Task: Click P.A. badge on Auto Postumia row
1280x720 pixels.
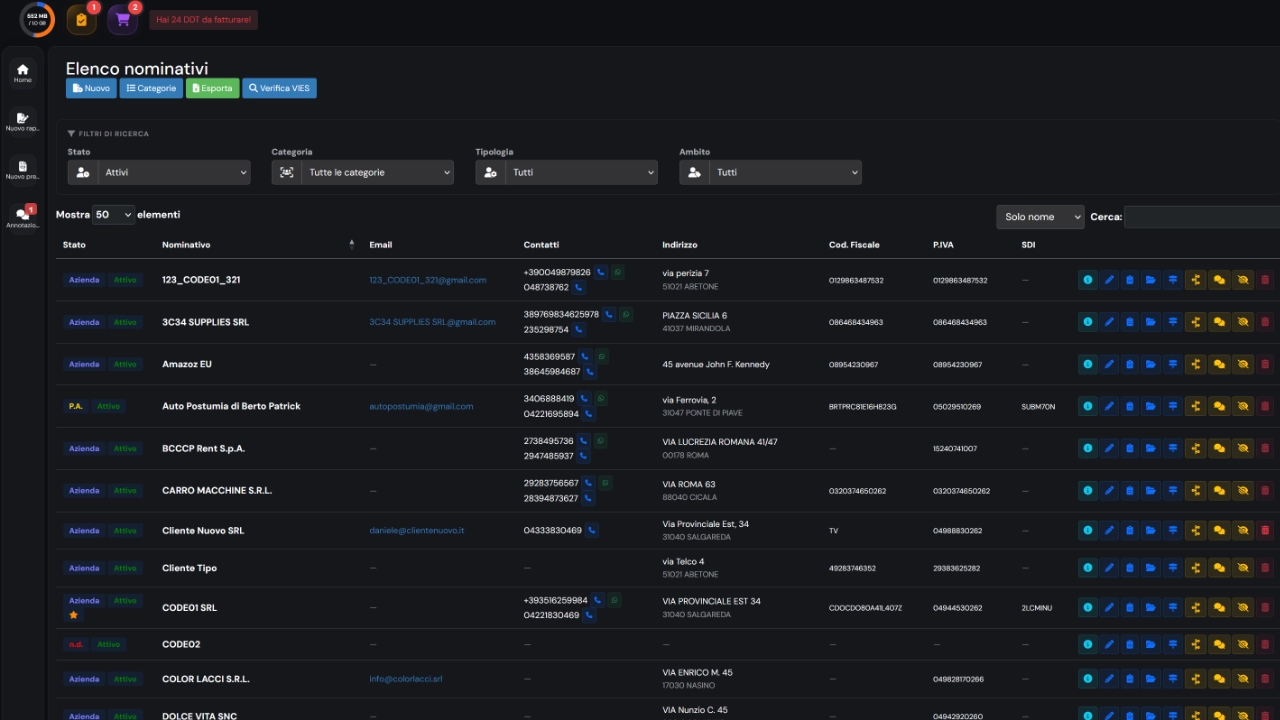Action: tap(76, 406)
